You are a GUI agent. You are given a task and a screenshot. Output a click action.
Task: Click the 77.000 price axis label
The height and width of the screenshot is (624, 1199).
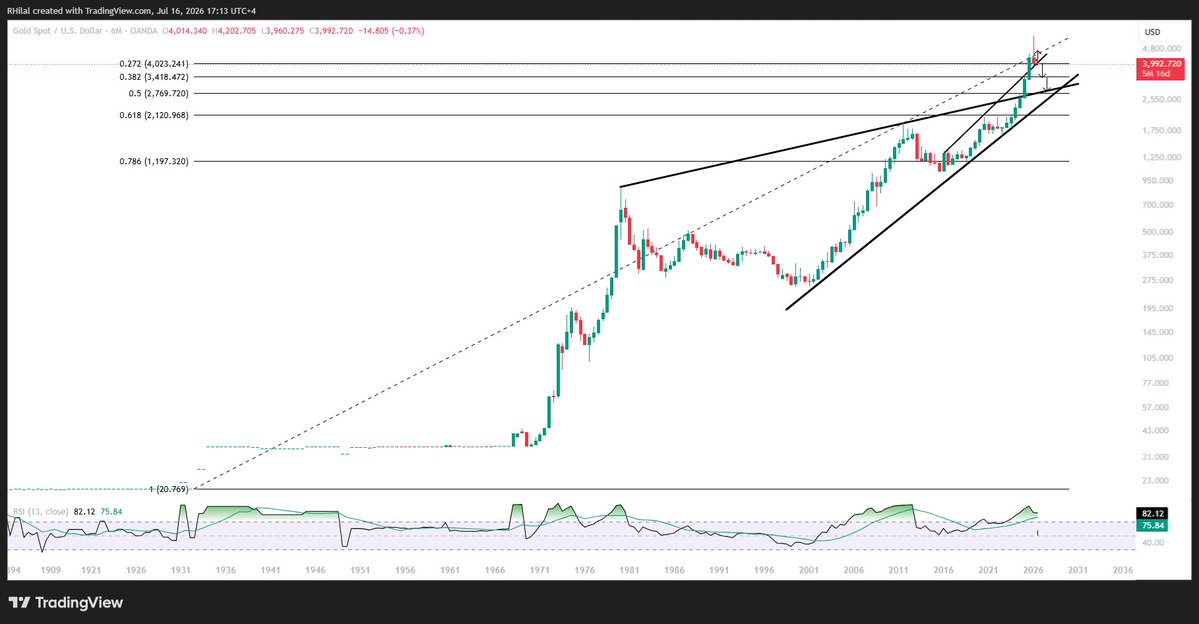click(1156, 383)
